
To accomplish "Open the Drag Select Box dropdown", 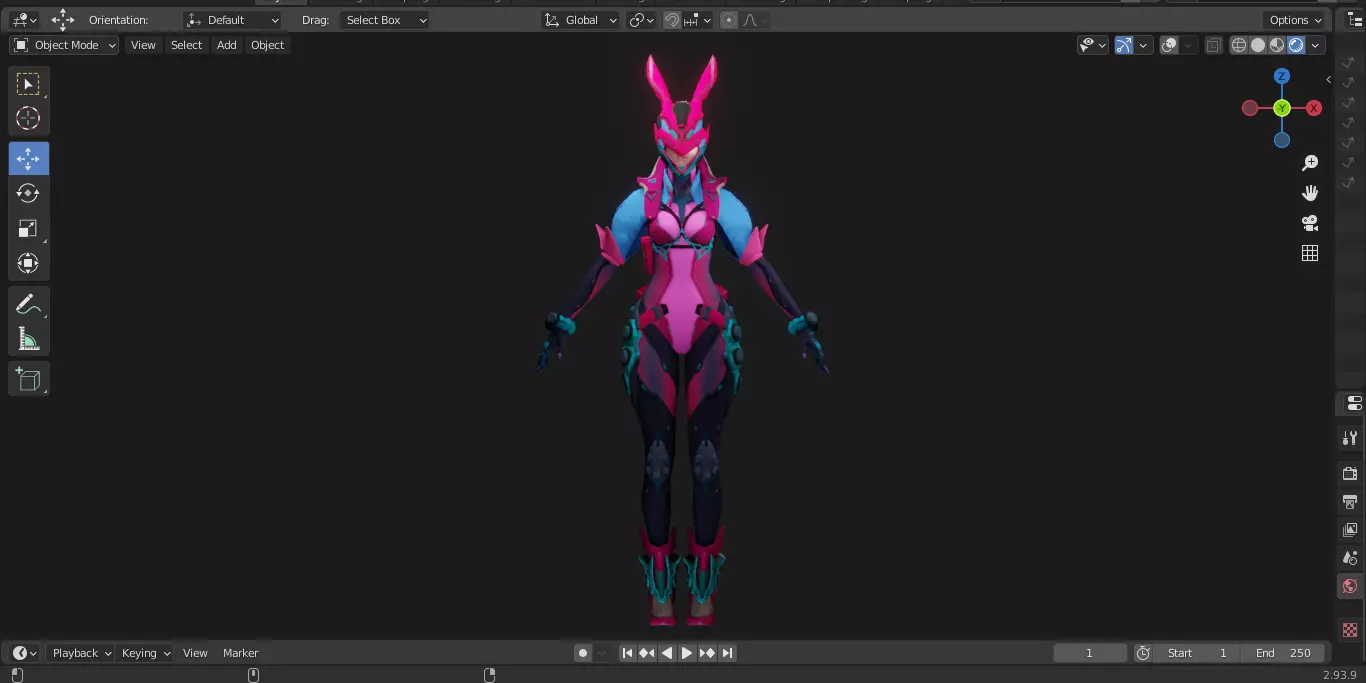I will [385, 20].
